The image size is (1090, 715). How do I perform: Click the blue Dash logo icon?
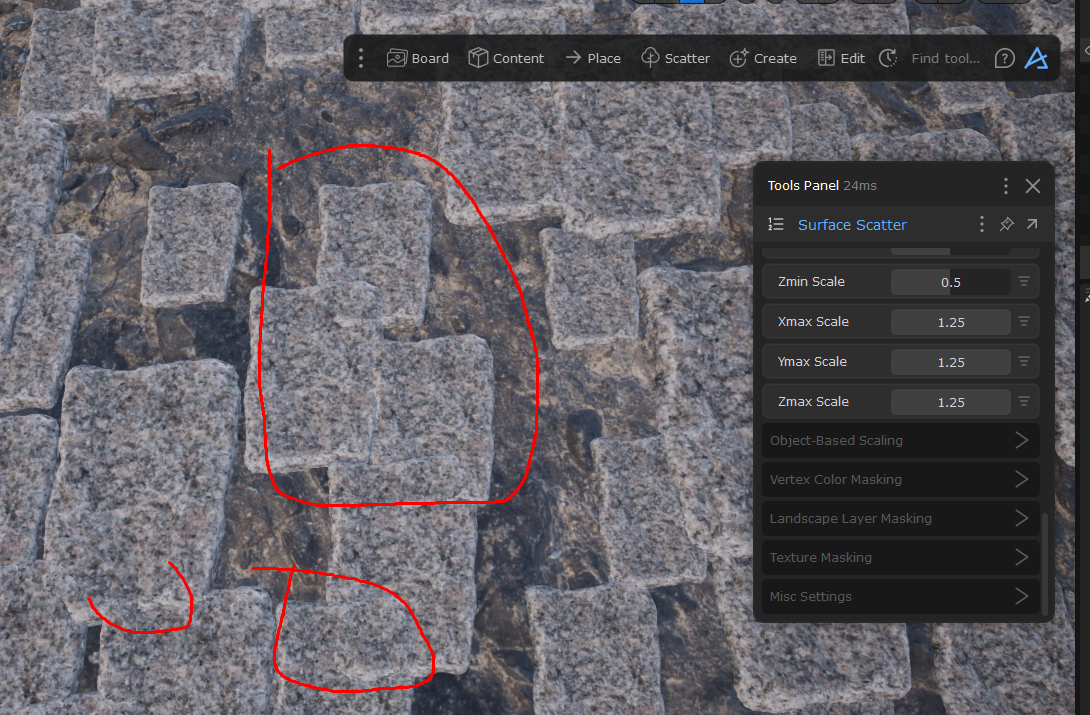[1036, 58]
